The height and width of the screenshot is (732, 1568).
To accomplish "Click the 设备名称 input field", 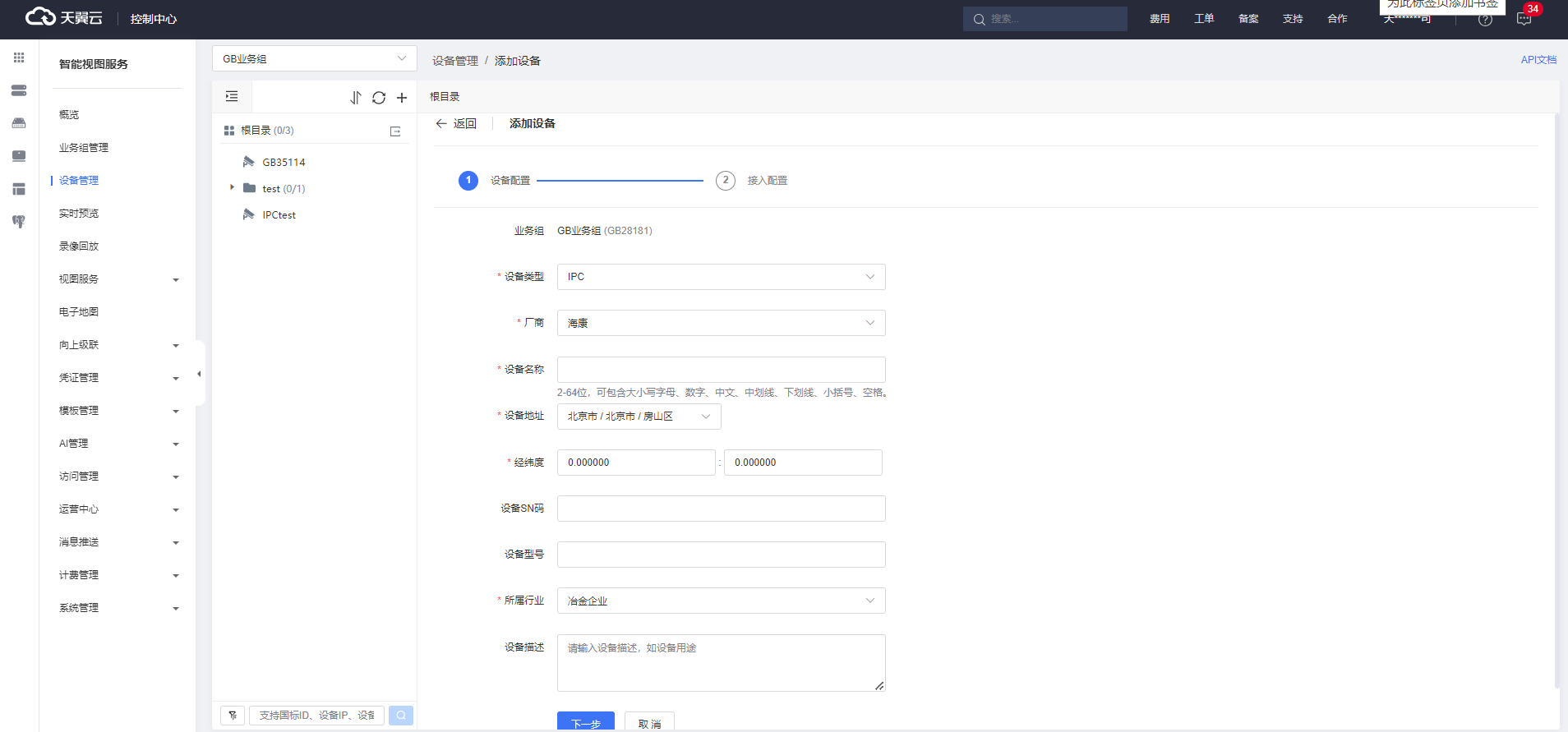I will click(x=722, y=370).
